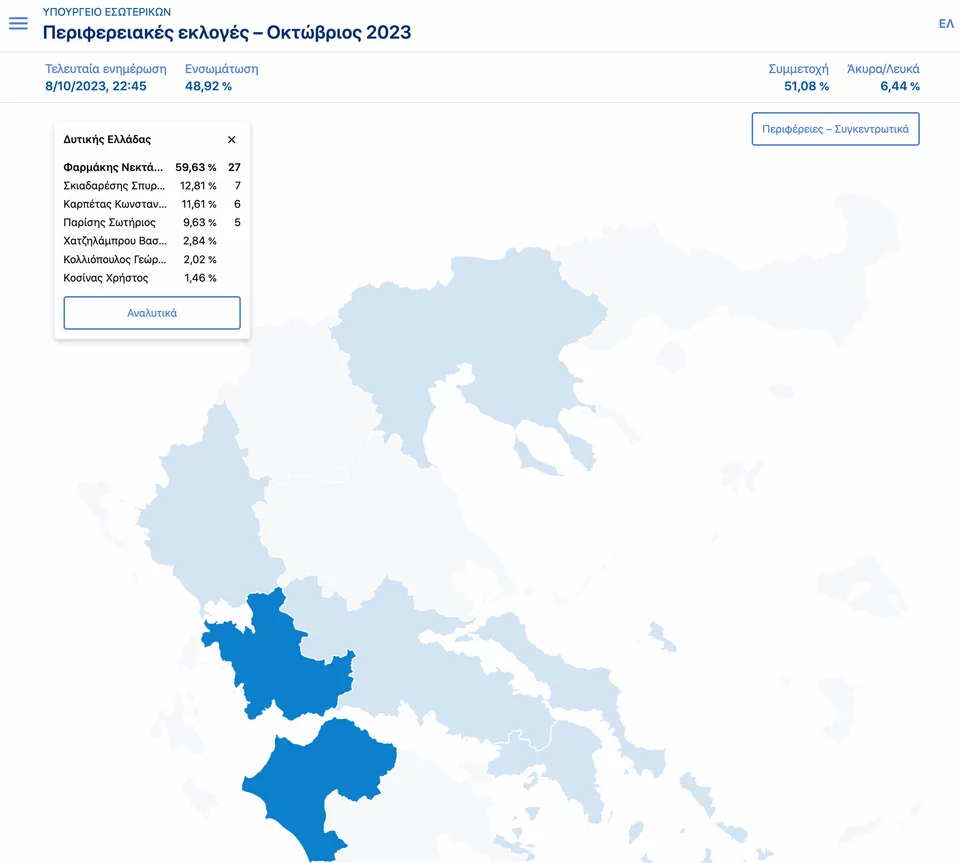Click the Συμμετοχή 51,08 % statistic
This screenshot has height=863, width=960.
point(798,78)
